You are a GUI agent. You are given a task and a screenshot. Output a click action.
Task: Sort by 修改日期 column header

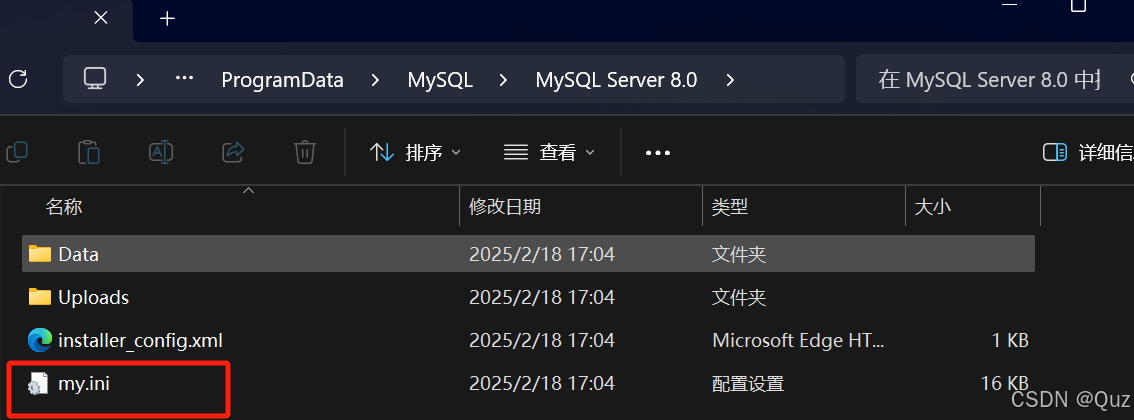pos(505,207)
